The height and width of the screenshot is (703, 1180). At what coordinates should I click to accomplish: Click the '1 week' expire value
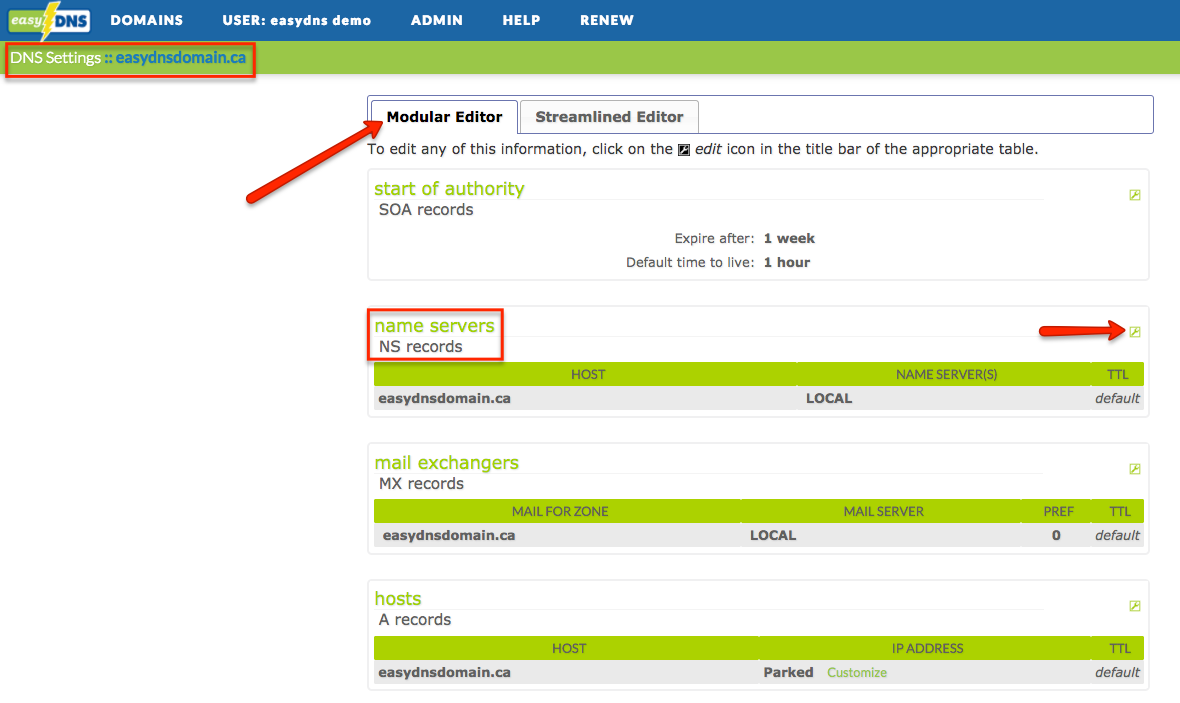789,239
